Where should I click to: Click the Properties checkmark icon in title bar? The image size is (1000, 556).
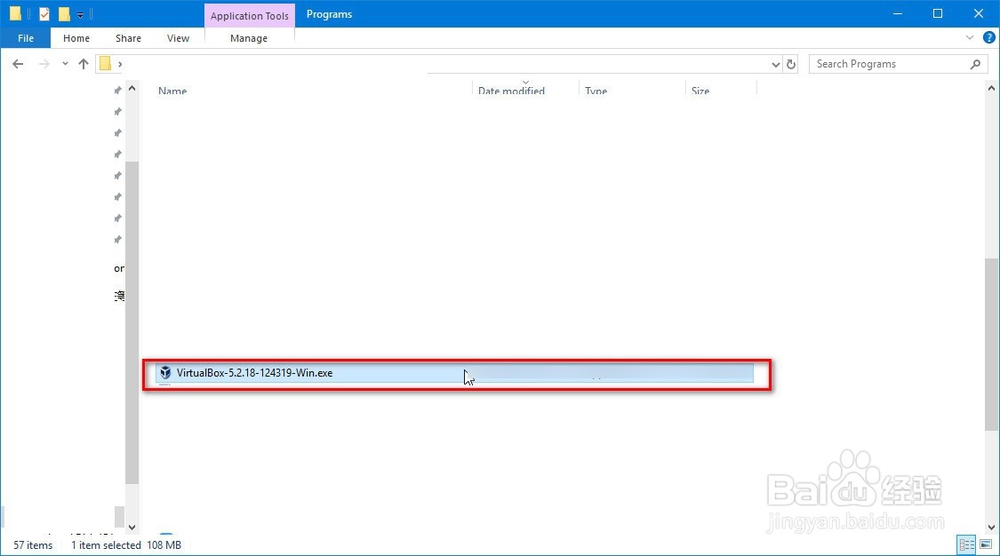(x=44, y=13)
